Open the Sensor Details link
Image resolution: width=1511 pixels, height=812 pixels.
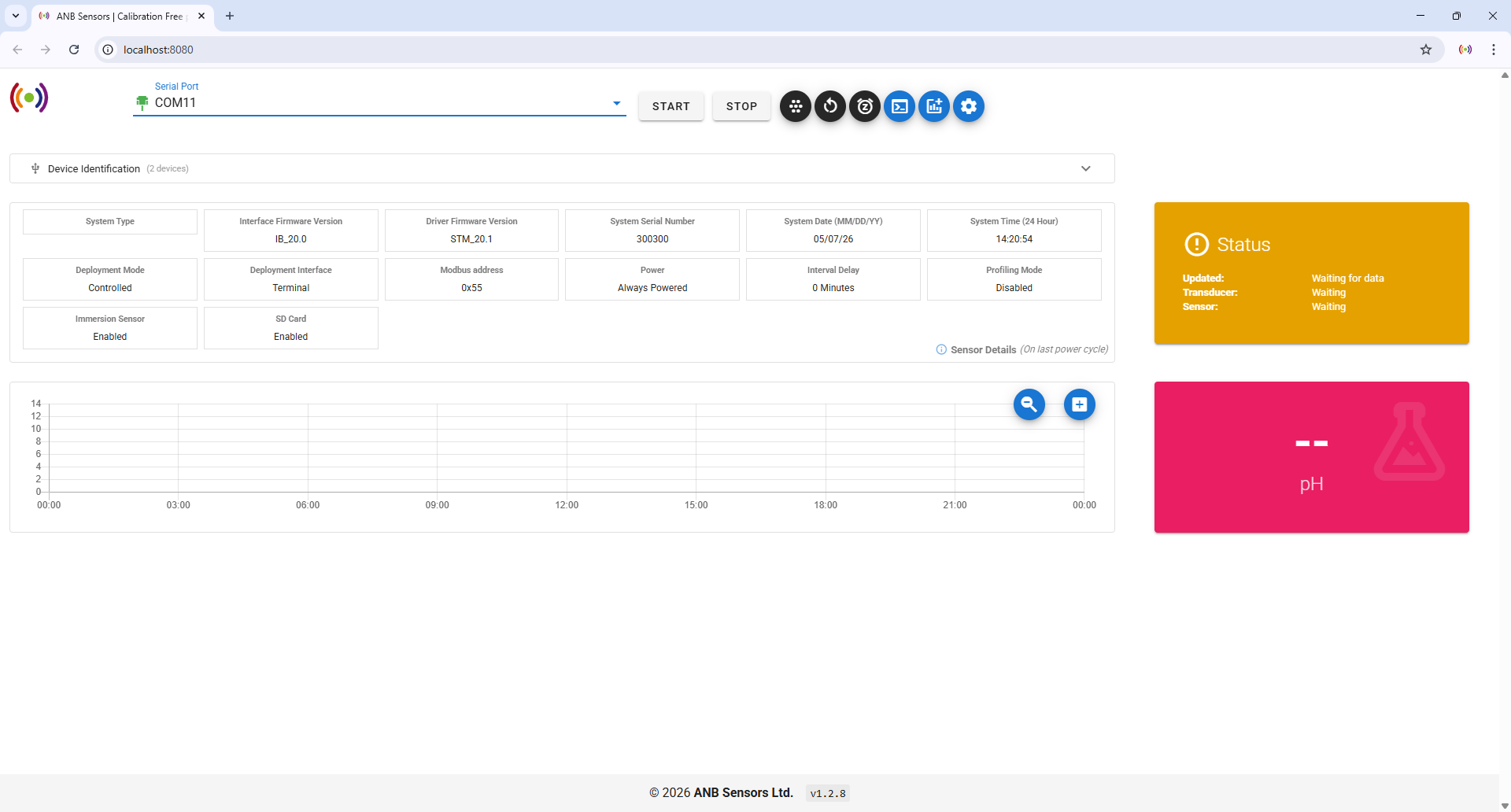point(984,349)
